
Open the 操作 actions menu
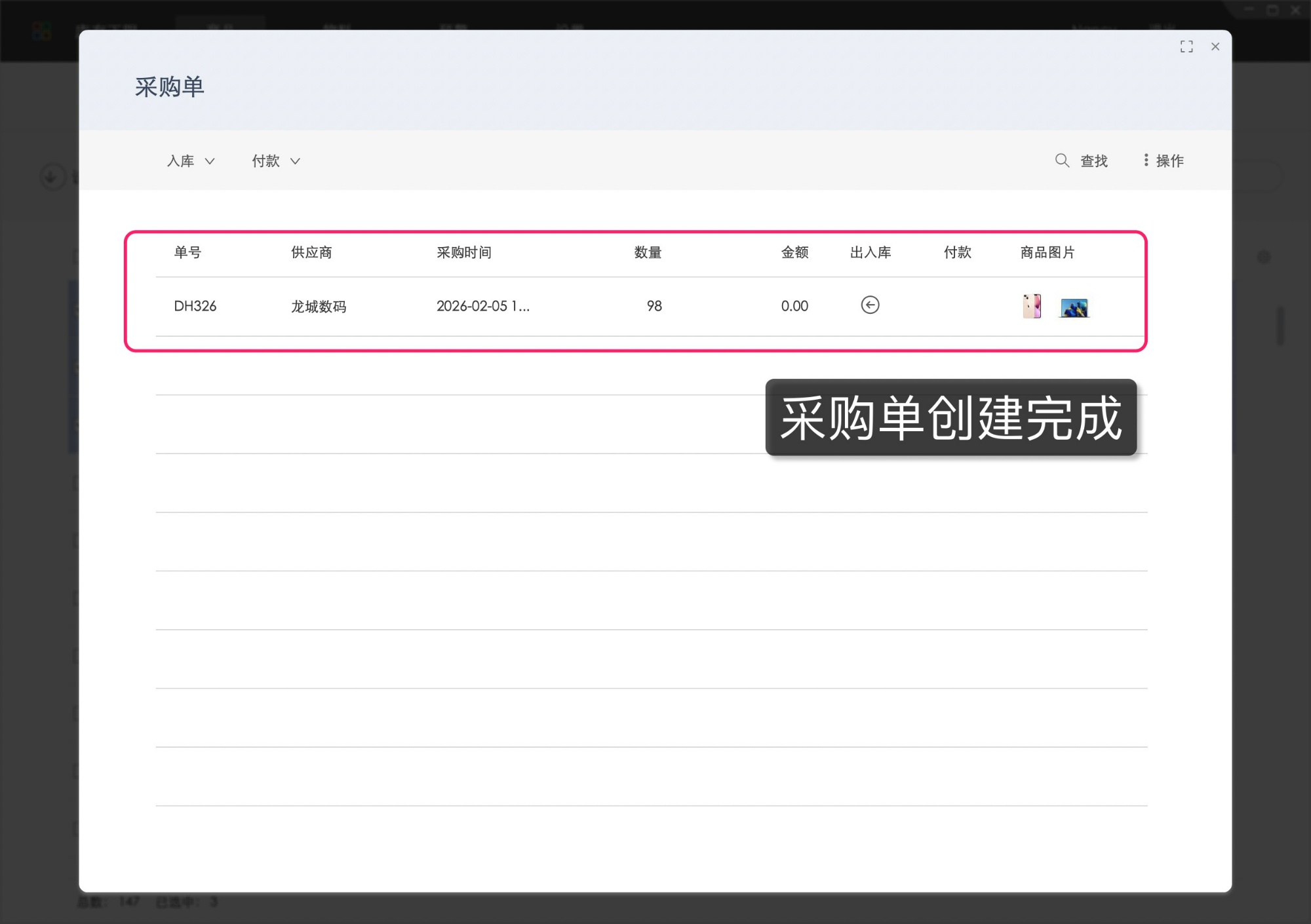click(x=1169, y=161)
